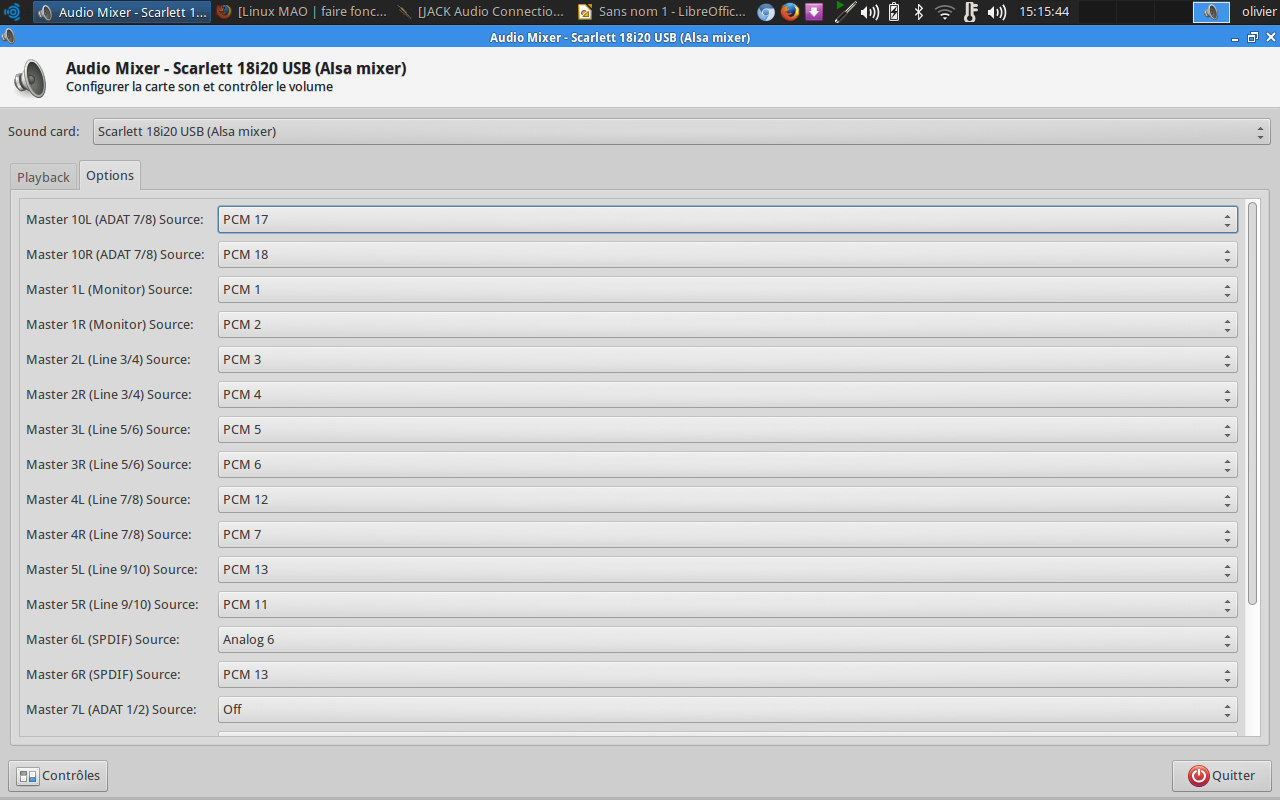Click the "Master 6L (SPDIF) Source:" label
This screenshot has width=1280, height=800.
(103, 639)
